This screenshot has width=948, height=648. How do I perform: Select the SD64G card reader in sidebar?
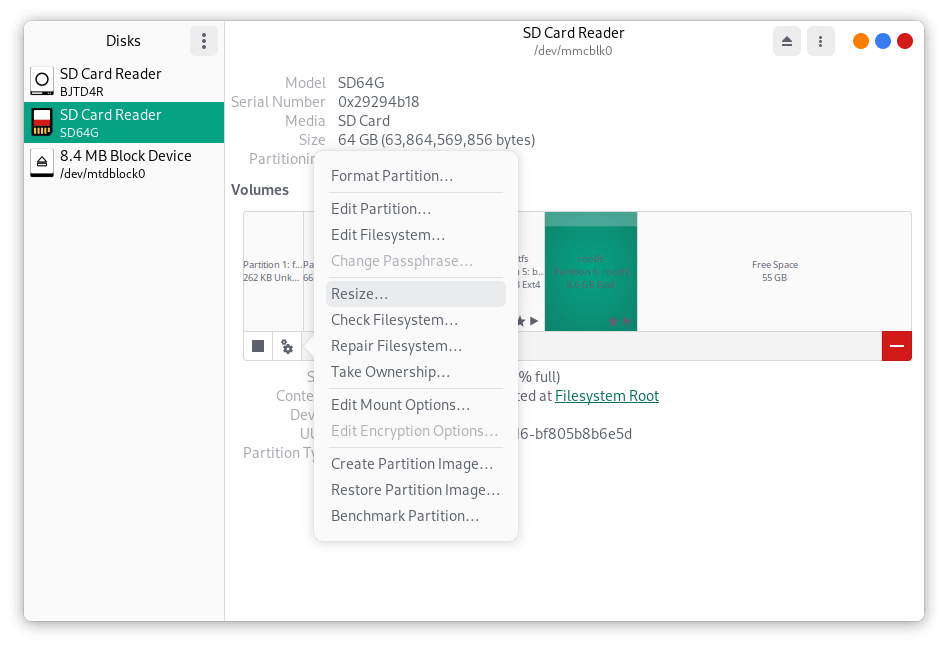[x=124, y=123]
